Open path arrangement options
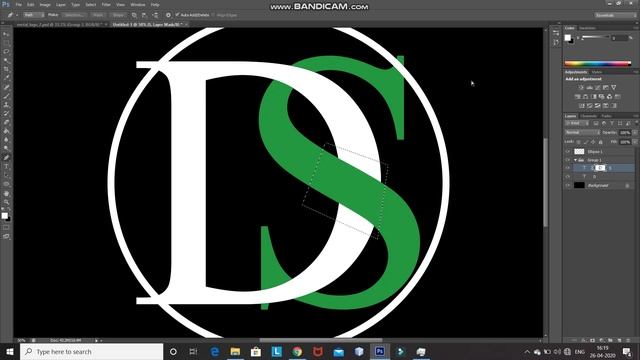The image size is (640, 360). (155, 15)
